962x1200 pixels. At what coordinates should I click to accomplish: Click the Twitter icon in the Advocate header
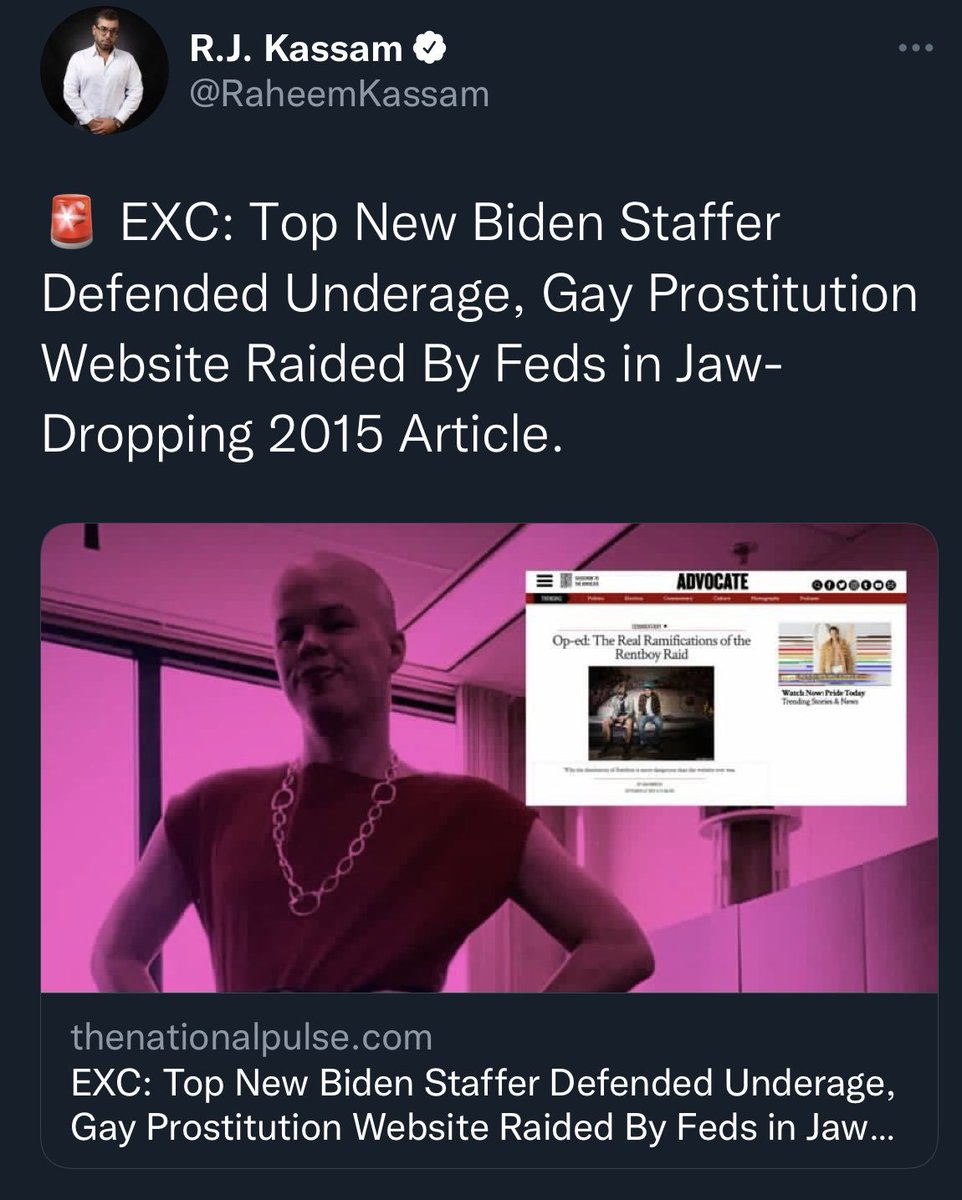click(841, 585)
